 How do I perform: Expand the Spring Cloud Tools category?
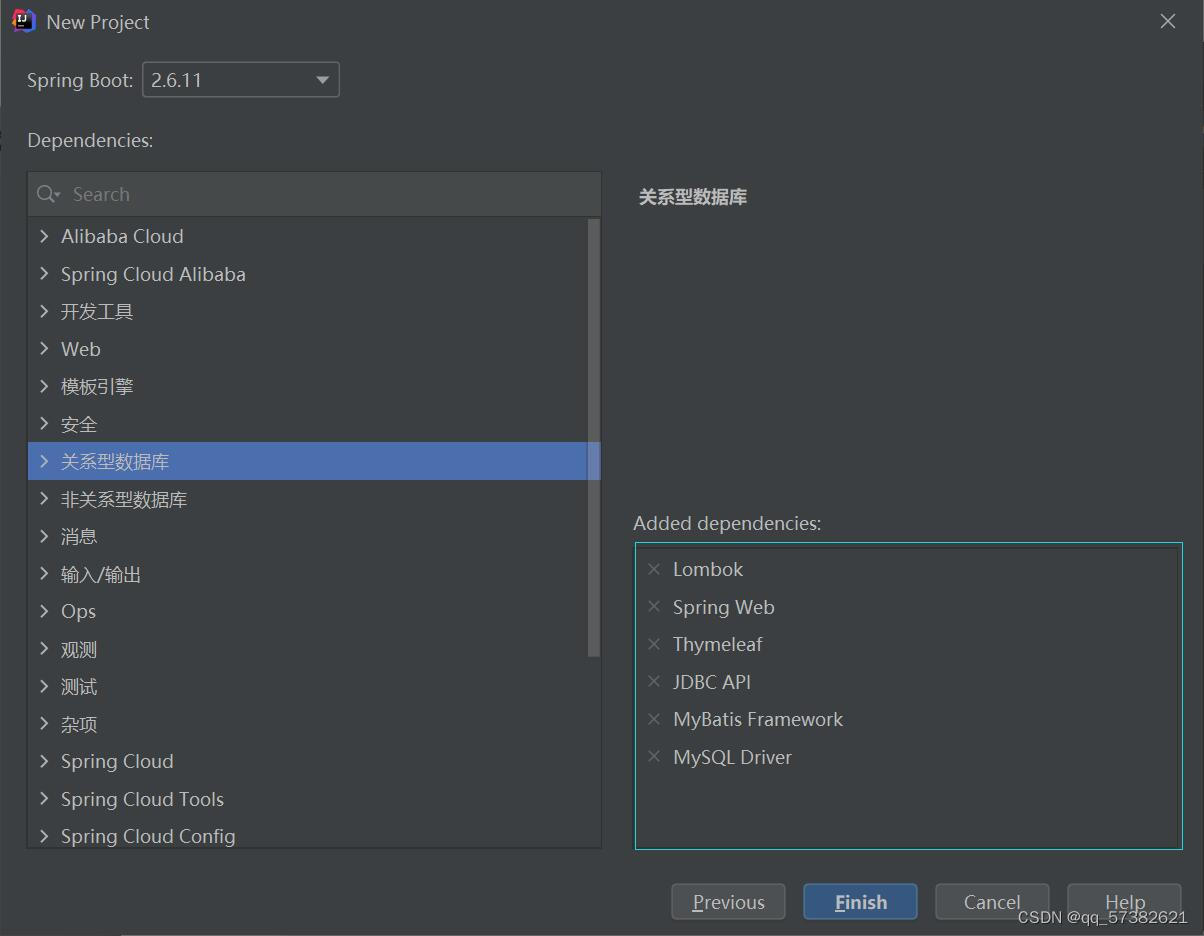tap(44, 799)
